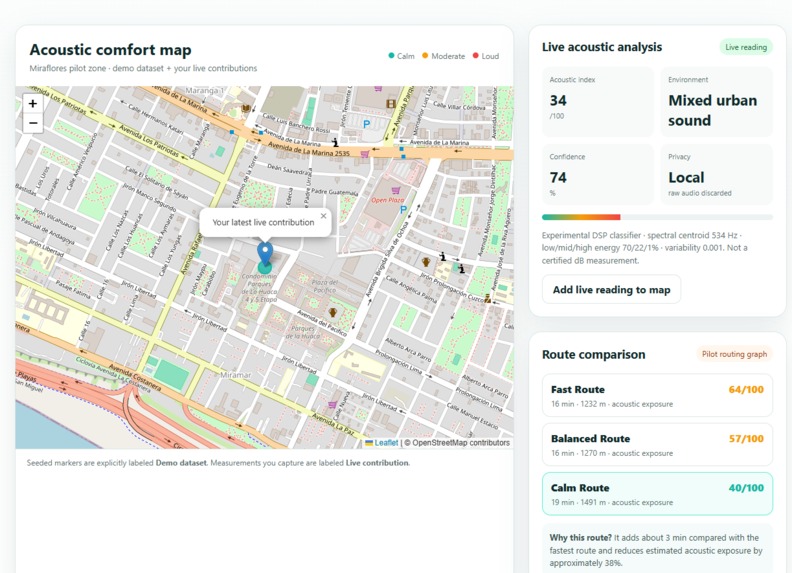Viewport: 792px width, 573px height.
Task: Zoom in on the acoustic map
Action: click(33, 104)
